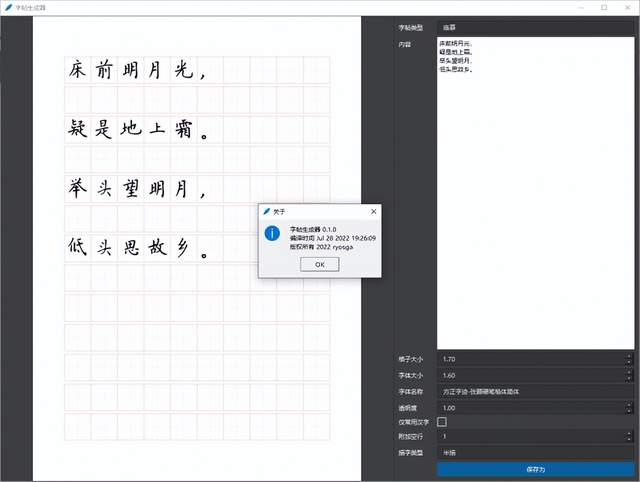Click OK in the about dialog

(x=320, y=264)
